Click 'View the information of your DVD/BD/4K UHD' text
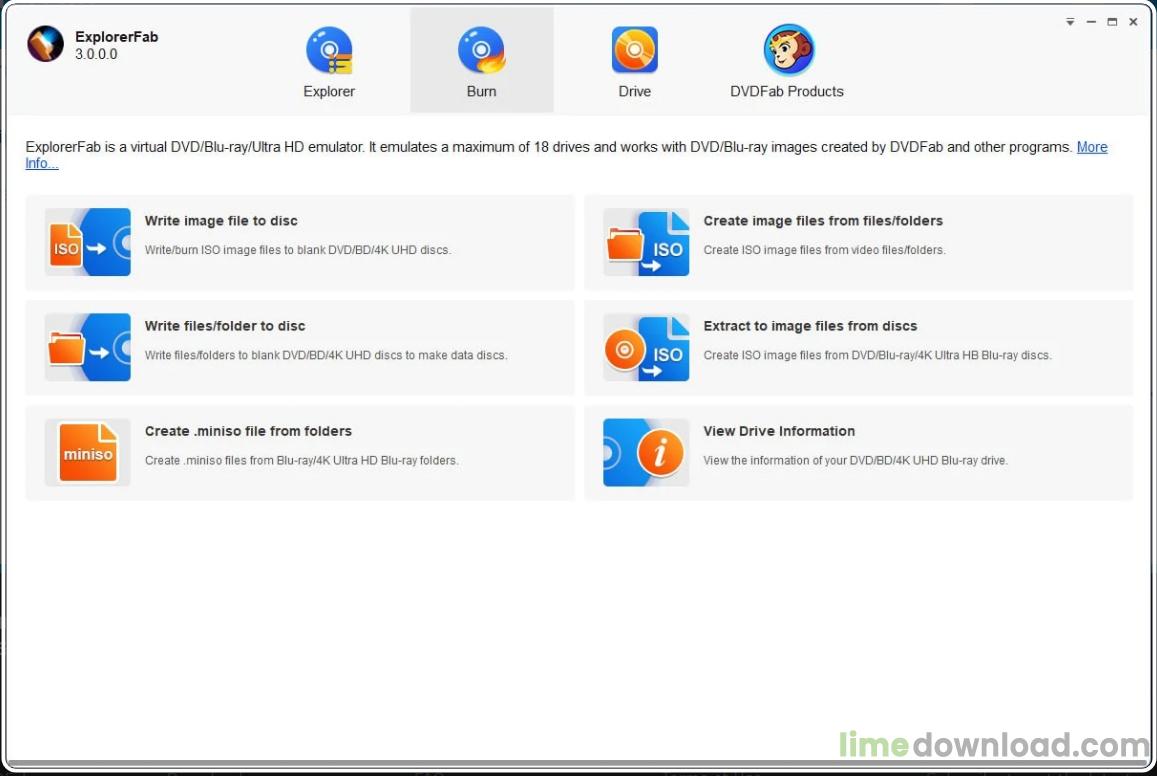Viewport: 1157px width, 776px height. pos(855,460)
